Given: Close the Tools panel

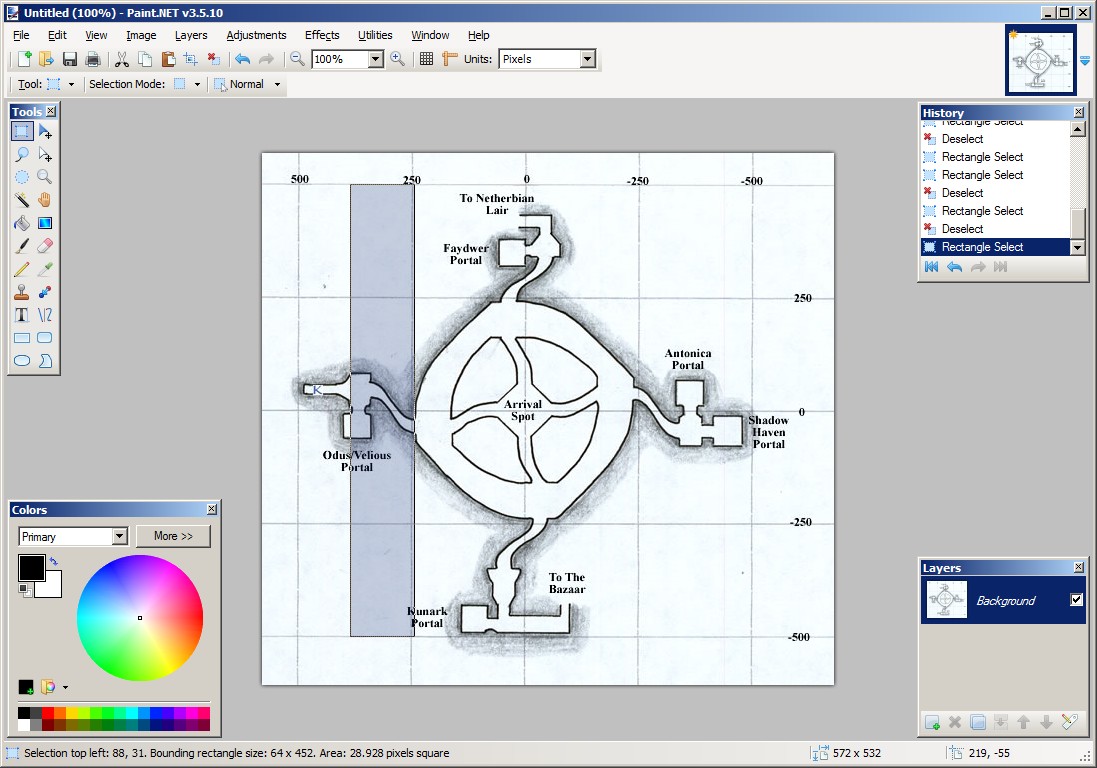Looking at the screenshot, I should tap(51, 111).
